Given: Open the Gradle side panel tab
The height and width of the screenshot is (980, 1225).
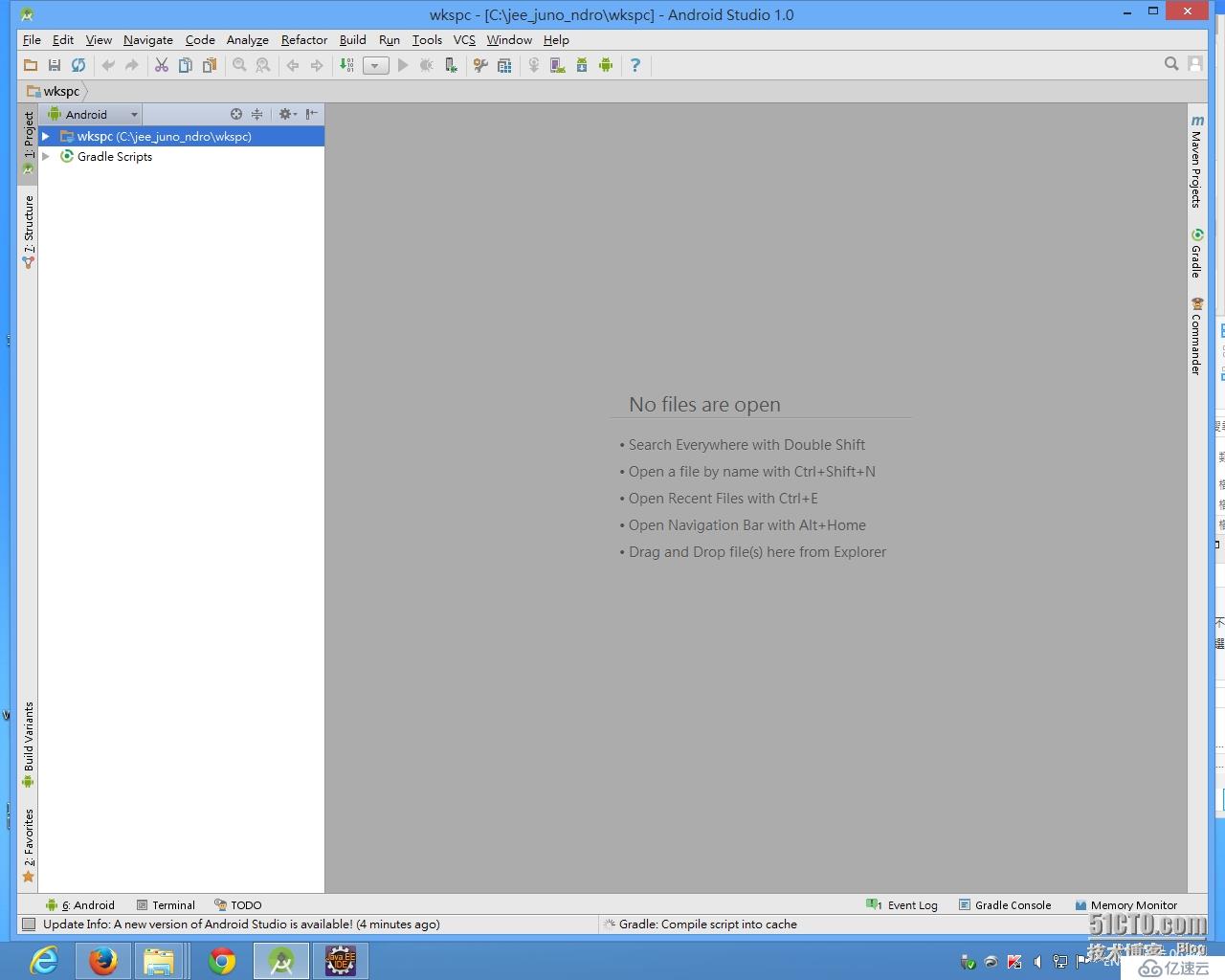Looking at the screenshot, I should coord(1196,254).
